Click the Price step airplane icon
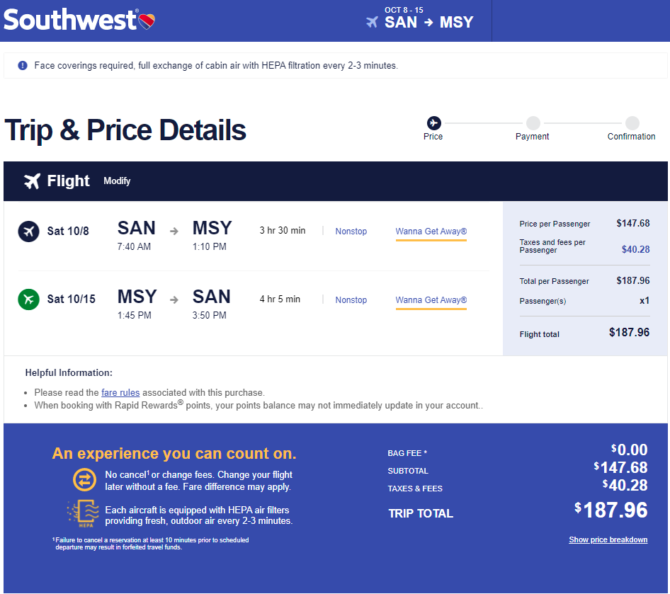Screen dimensions: 670x594 tap(434, 123)
